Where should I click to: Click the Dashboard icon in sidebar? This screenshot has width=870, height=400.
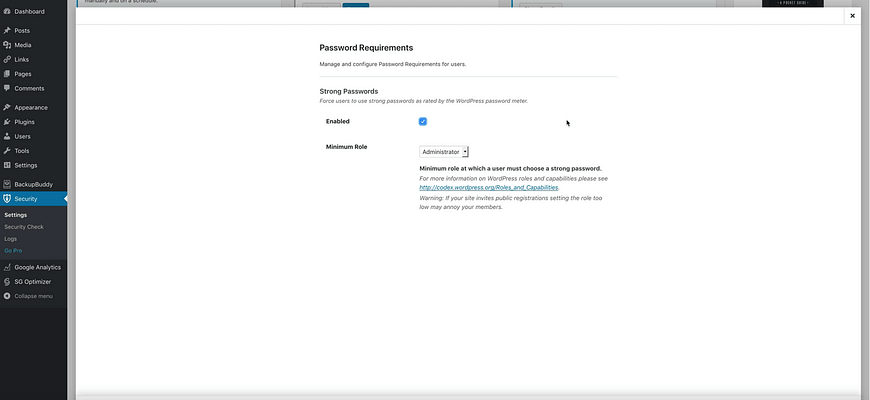click(7, 11)
